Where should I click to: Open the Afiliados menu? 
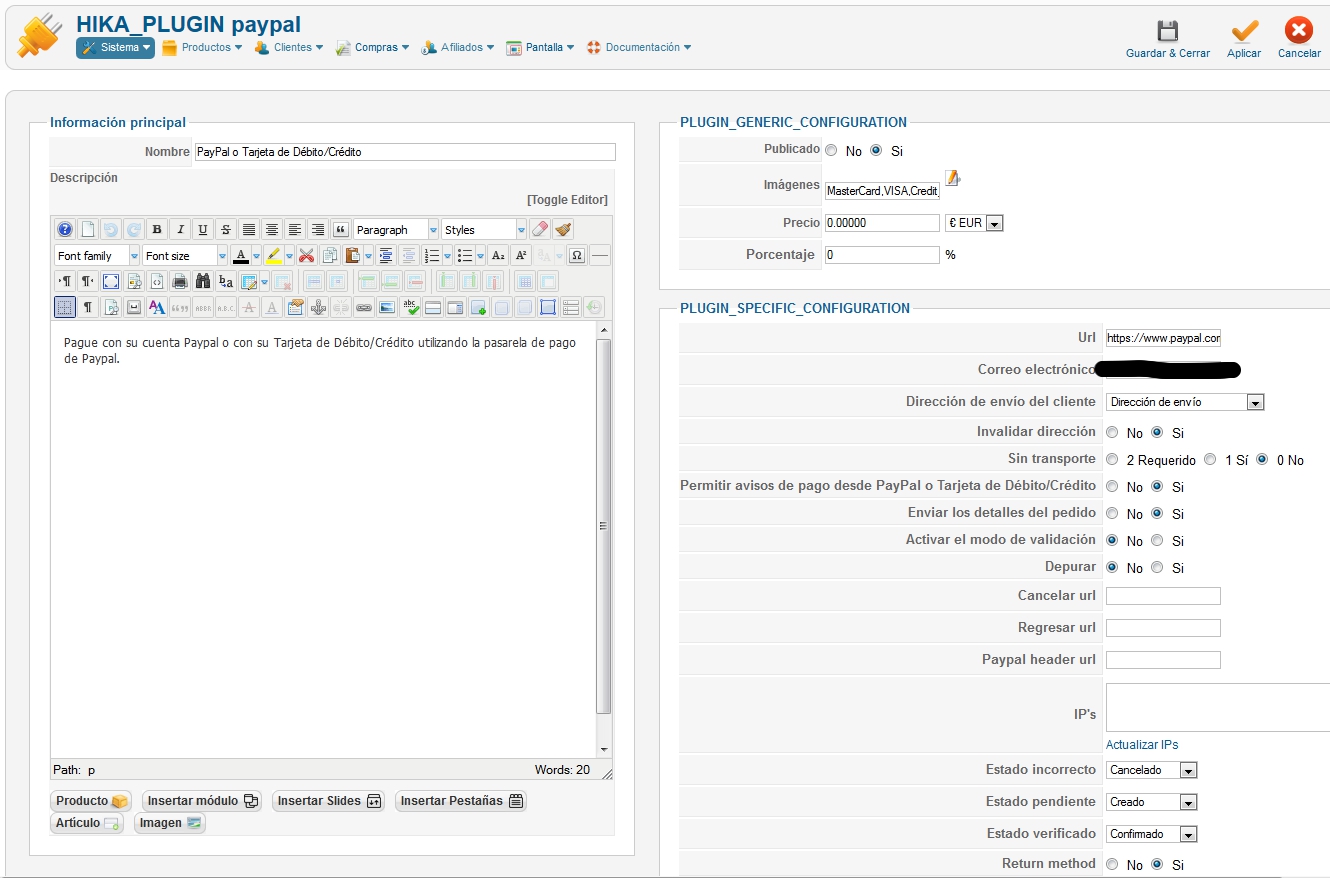[x=458, y=47]
